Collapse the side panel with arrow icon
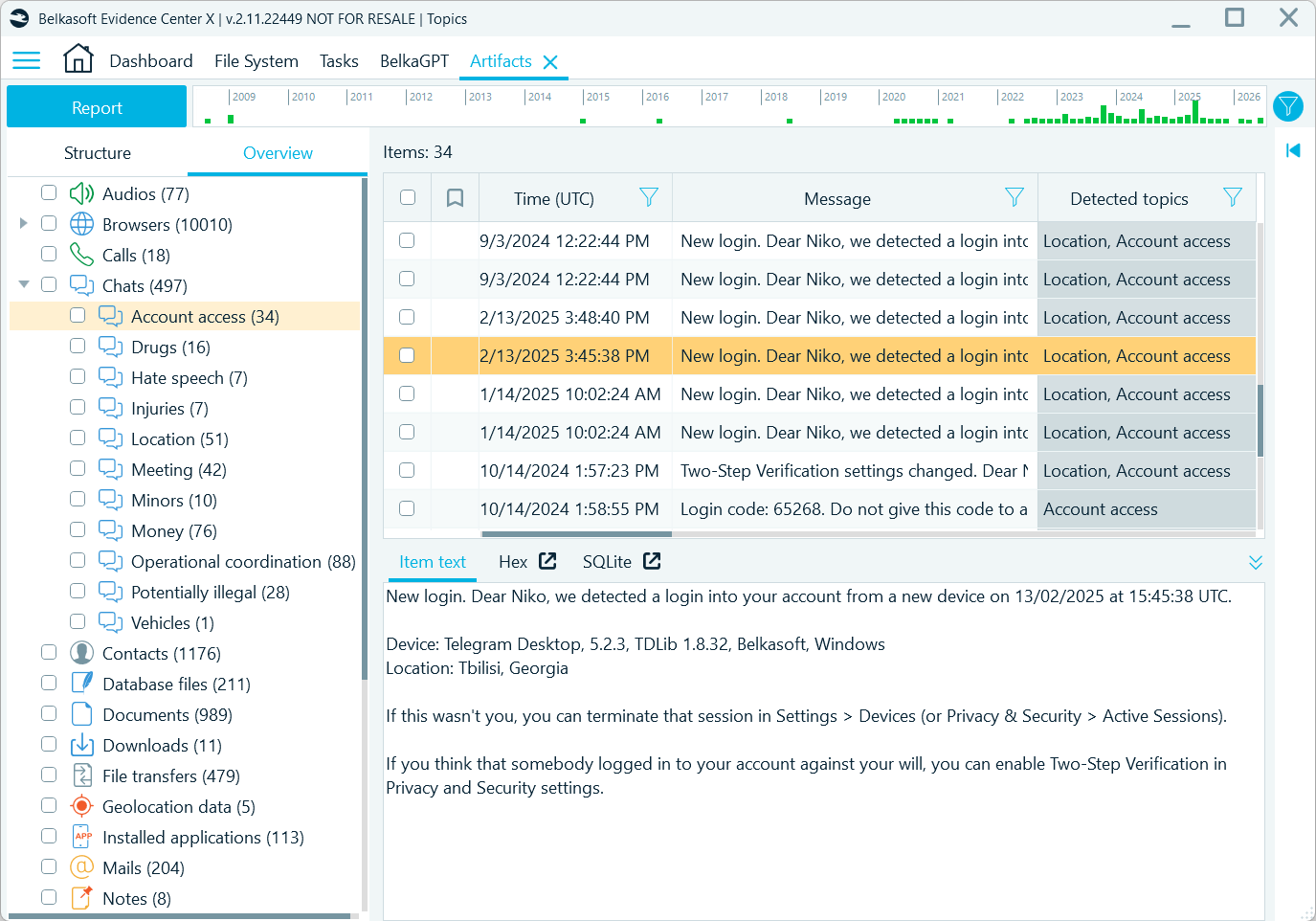1316x921 pixels. (1293, 150)
